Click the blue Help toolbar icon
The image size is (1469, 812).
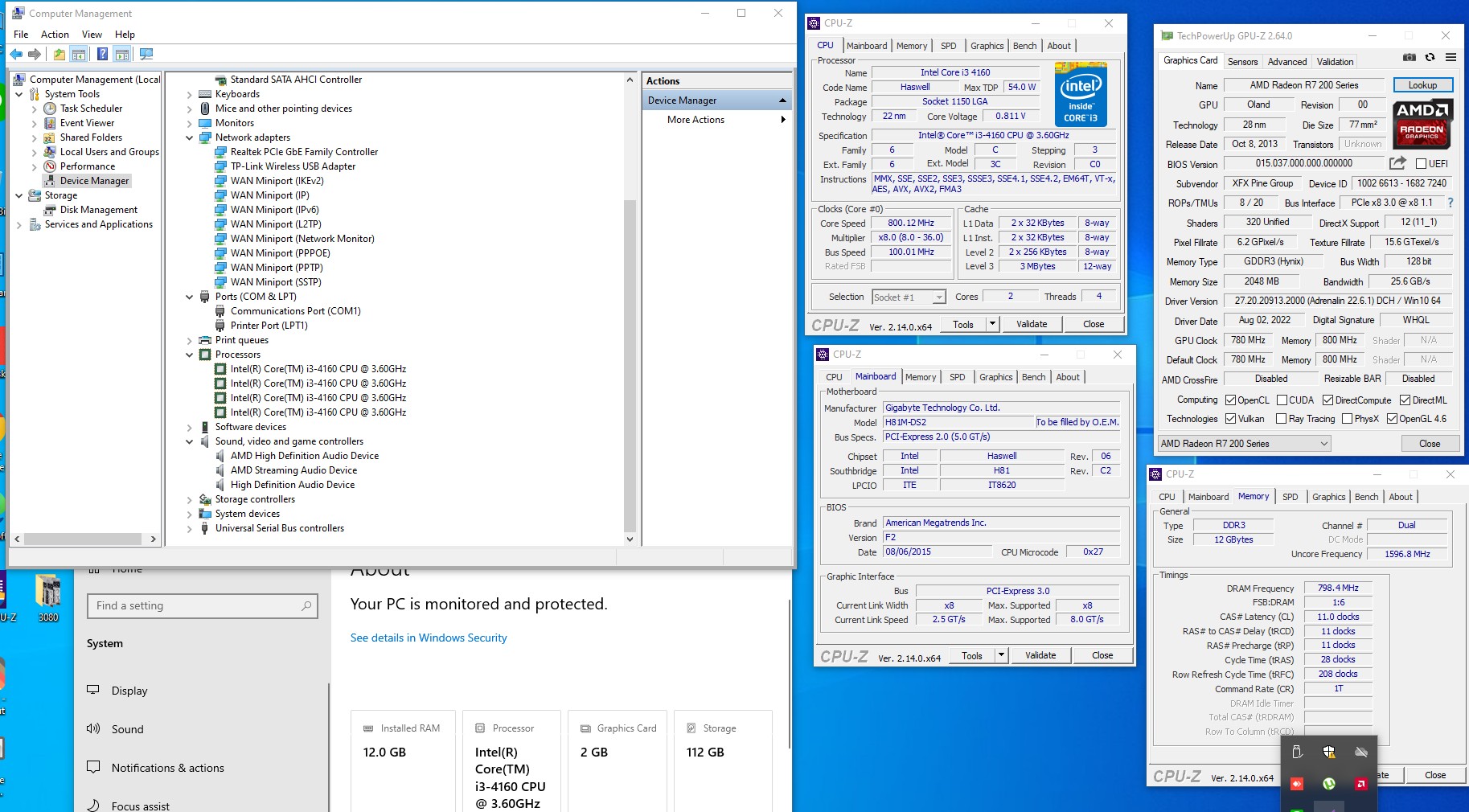coord(102,54)
